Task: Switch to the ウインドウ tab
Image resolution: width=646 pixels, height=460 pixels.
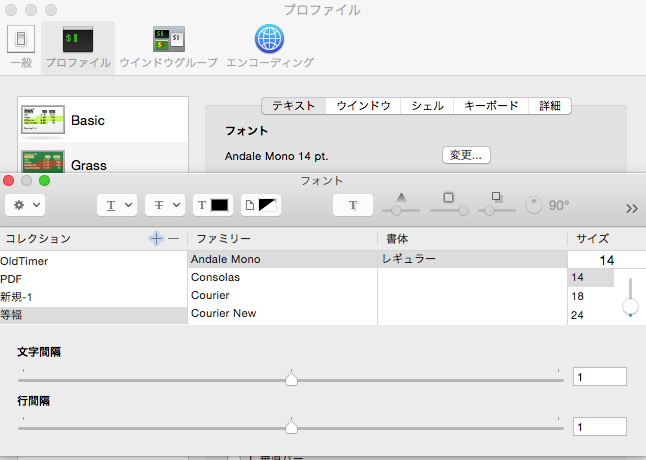Action: [363, 105]
